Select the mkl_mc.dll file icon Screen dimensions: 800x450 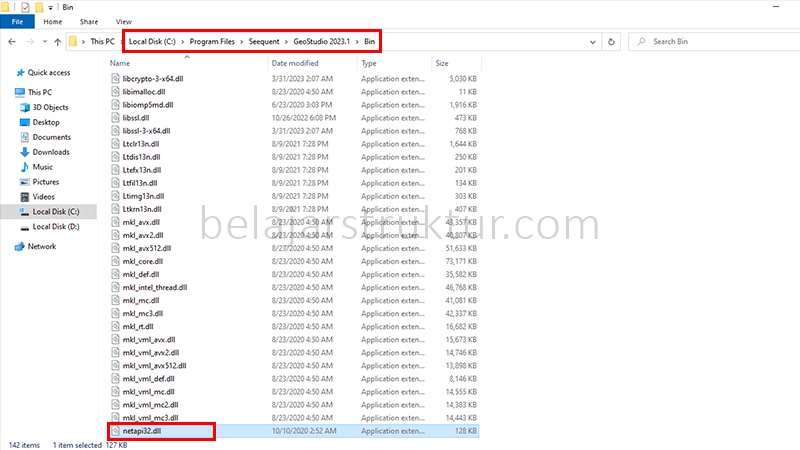[x=115, y=301]
